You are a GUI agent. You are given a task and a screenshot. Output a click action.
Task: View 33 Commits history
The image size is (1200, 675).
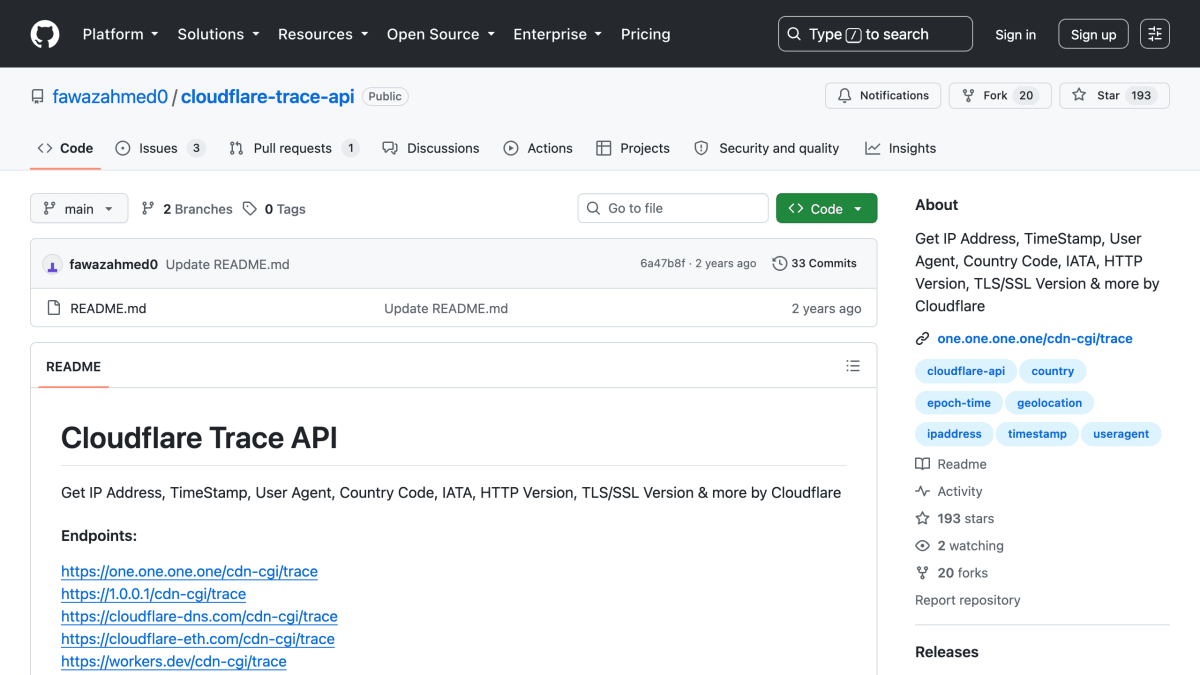click(x=814, y=264)
